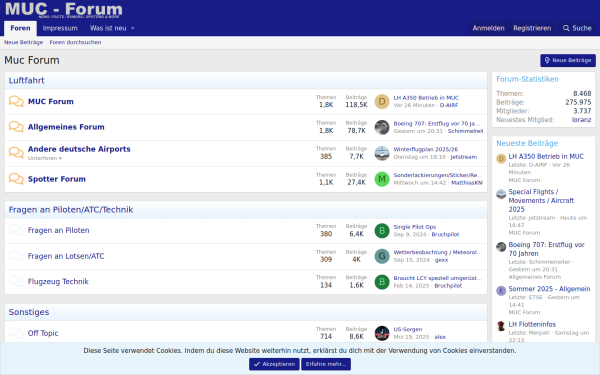Open Special Flights / Movements sidebar thread
The image size is (600, 375).
[541, 201]
